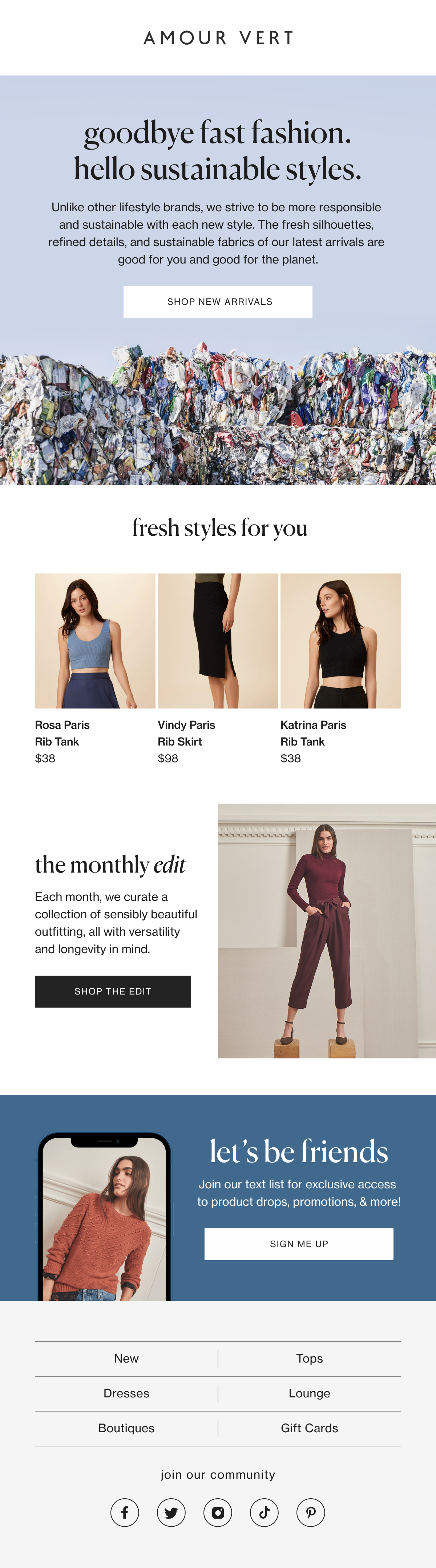This screenshot has width=436, height=1568.
Task: Click Shop New Arrivals button
Action: click(x=218, y=302)
